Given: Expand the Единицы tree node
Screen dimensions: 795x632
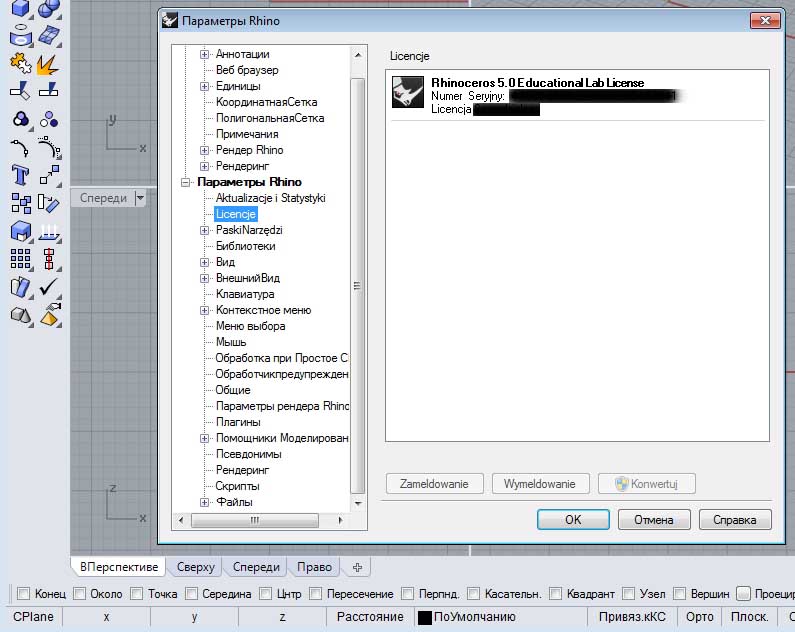Looking at the screenshot, I should [x=204, y=86].
